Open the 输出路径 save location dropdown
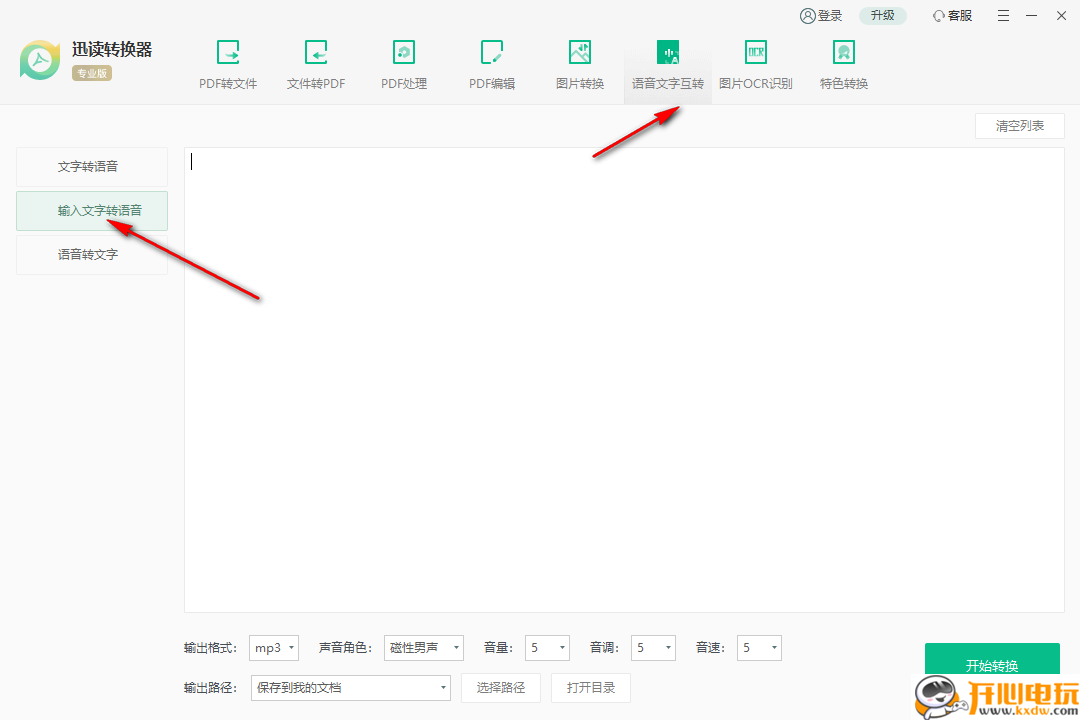This screenshot has width=1080, height=720. tap(350, 687)
